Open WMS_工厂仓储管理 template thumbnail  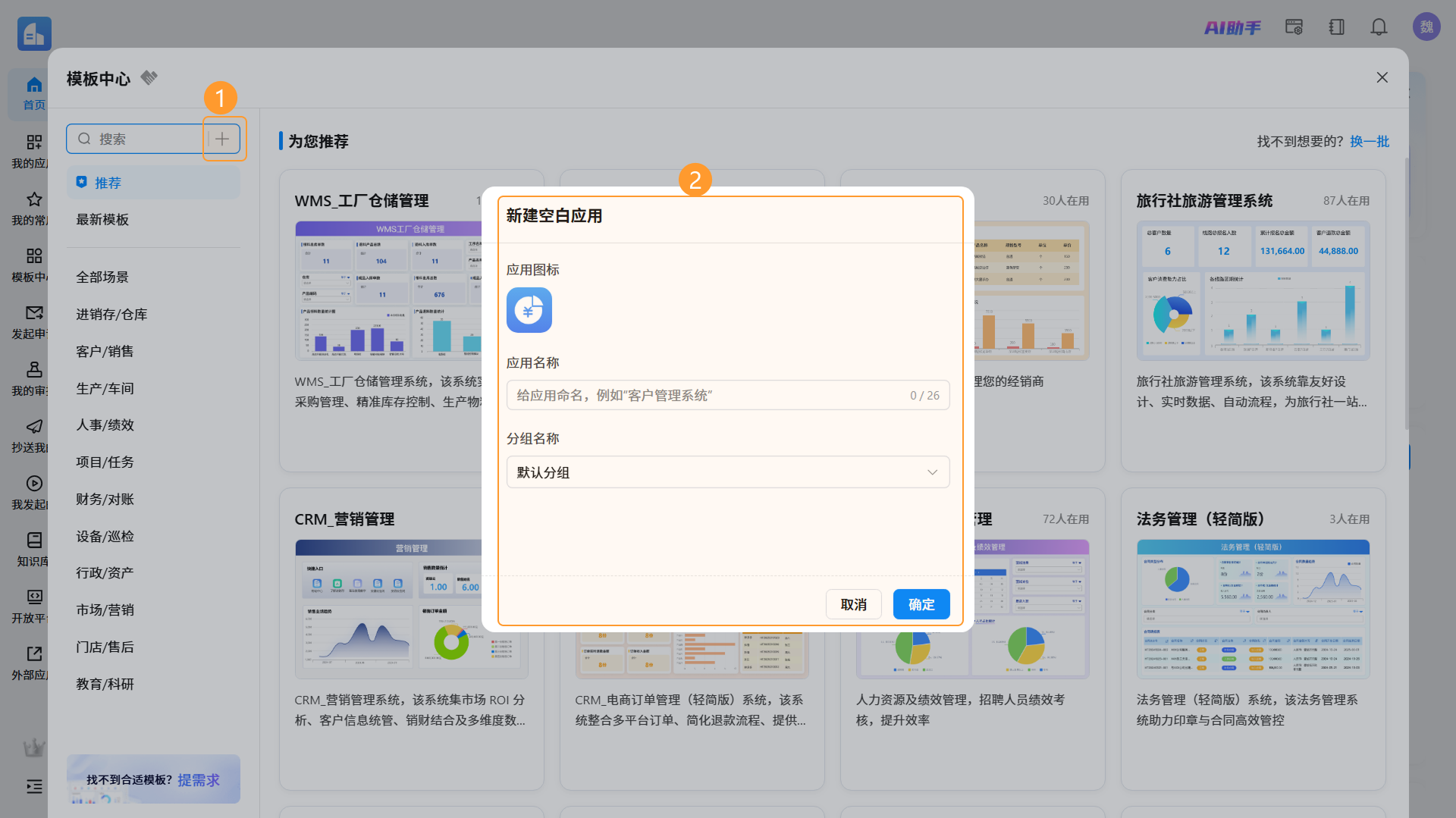[x=388, y=290]
